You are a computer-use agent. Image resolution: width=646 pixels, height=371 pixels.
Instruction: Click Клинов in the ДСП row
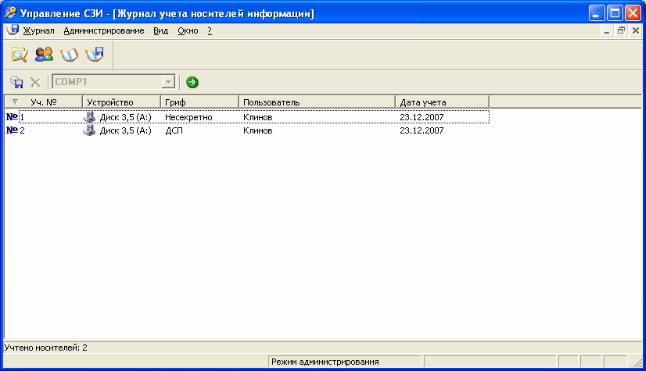(x=257, y=131)
